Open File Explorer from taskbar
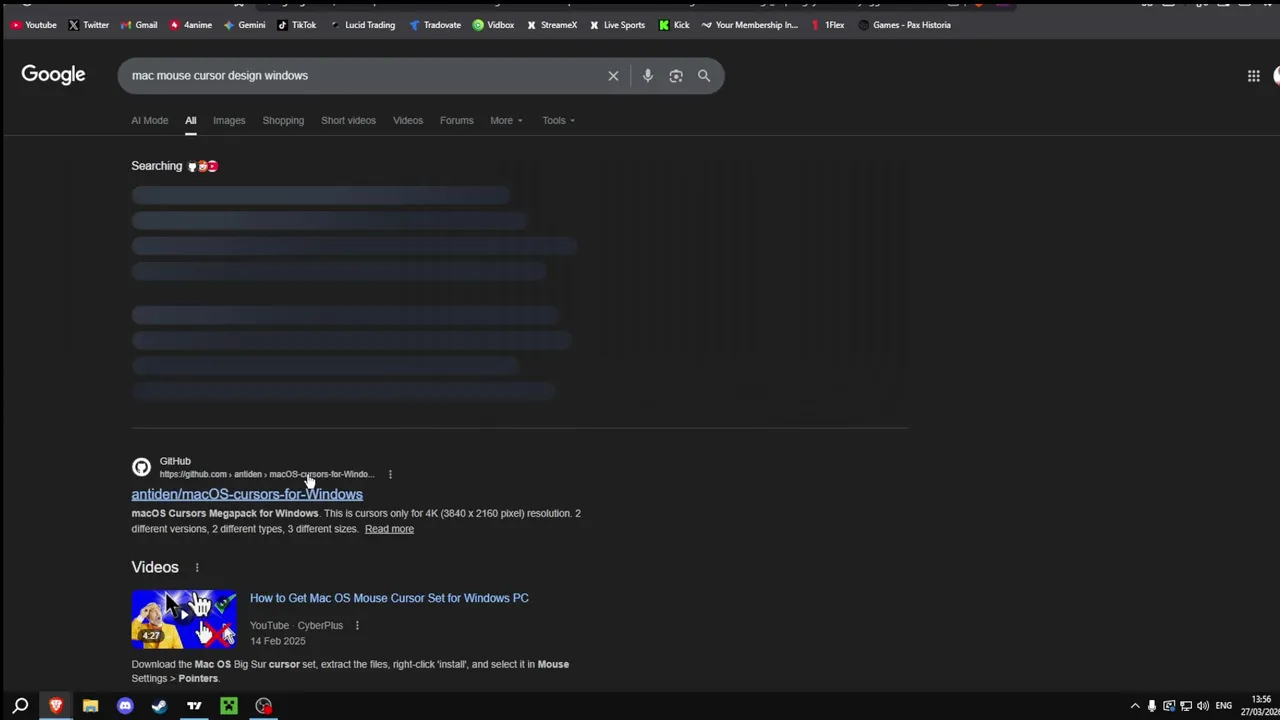The height and width of the screenshot is (720, 1280). [90, 706]
